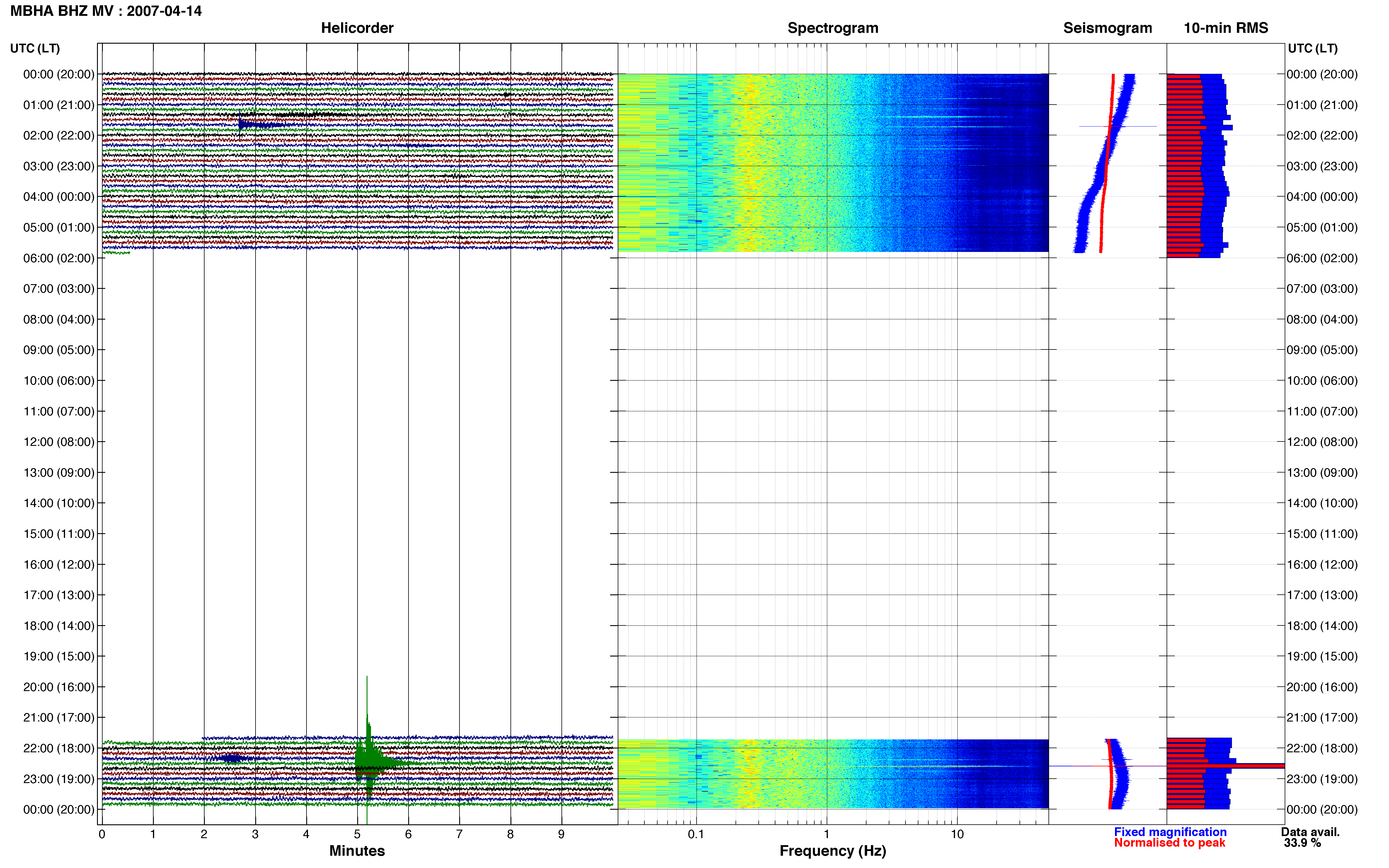This screenshot has width=1389, height=868.
Task: Click the small blue event on the early helicorder traces
Action: coord(261,125)
